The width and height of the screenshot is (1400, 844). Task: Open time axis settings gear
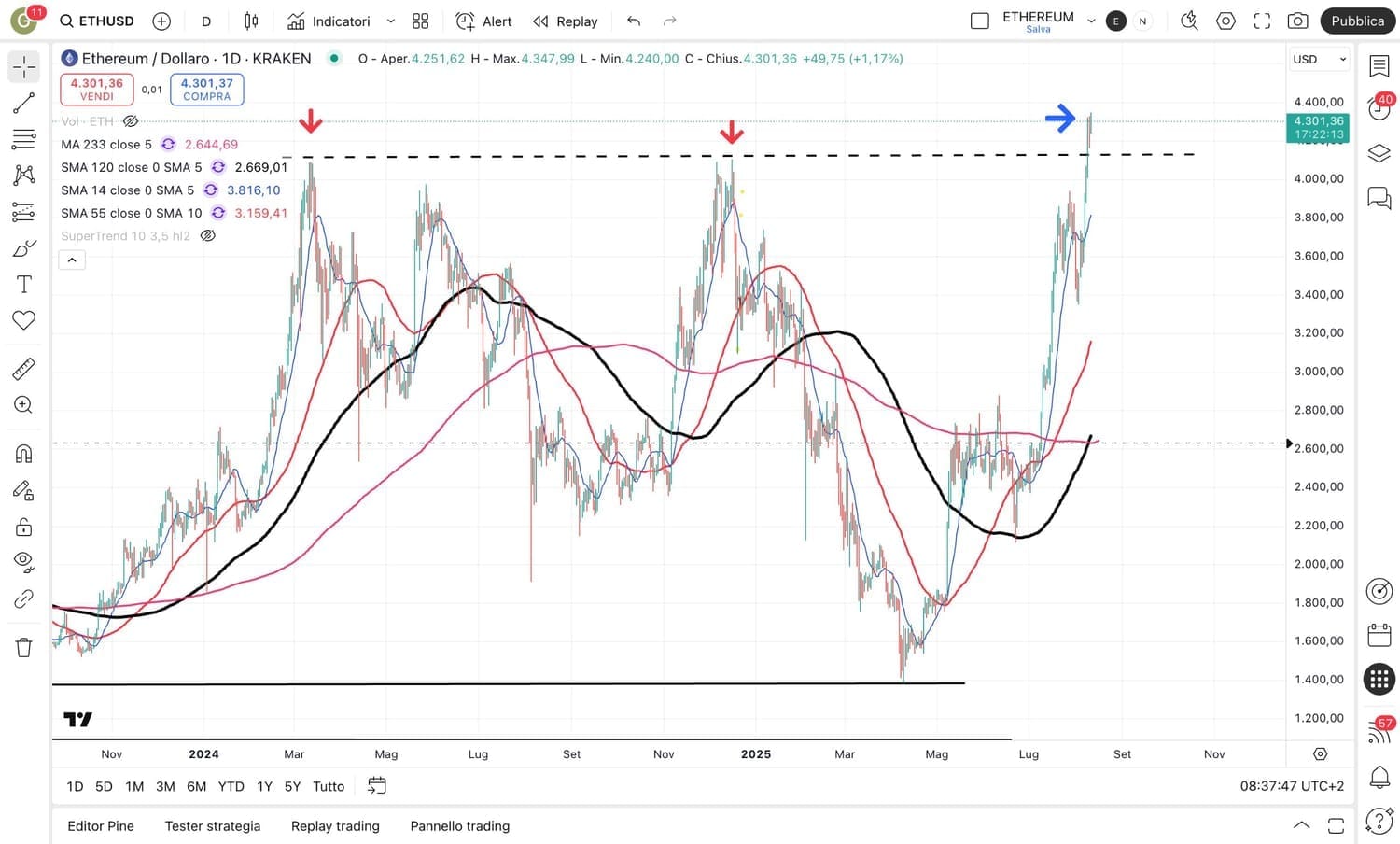(x=1320, y=753)
